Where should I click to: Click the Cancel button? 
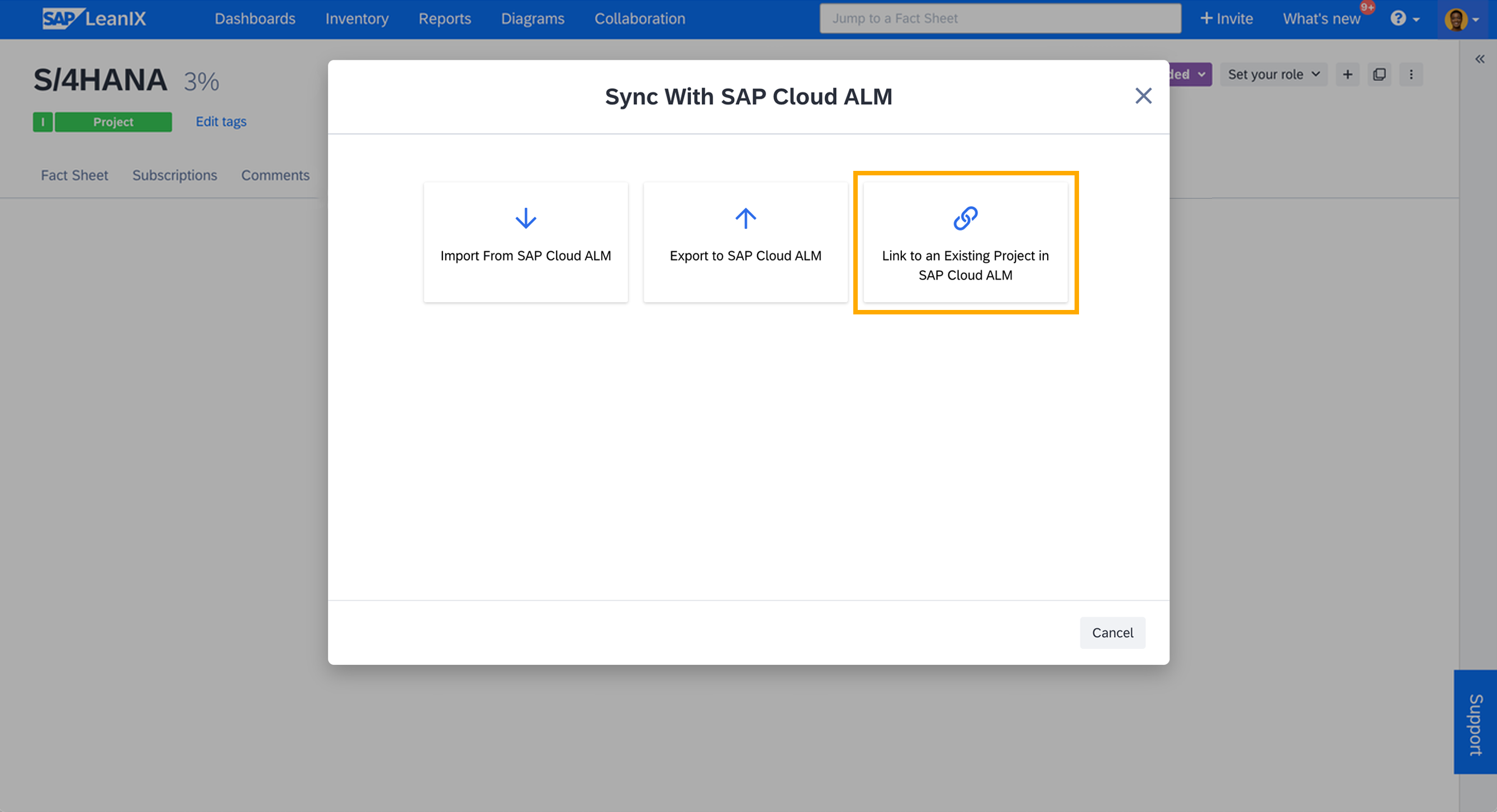tap(1112, 632)
